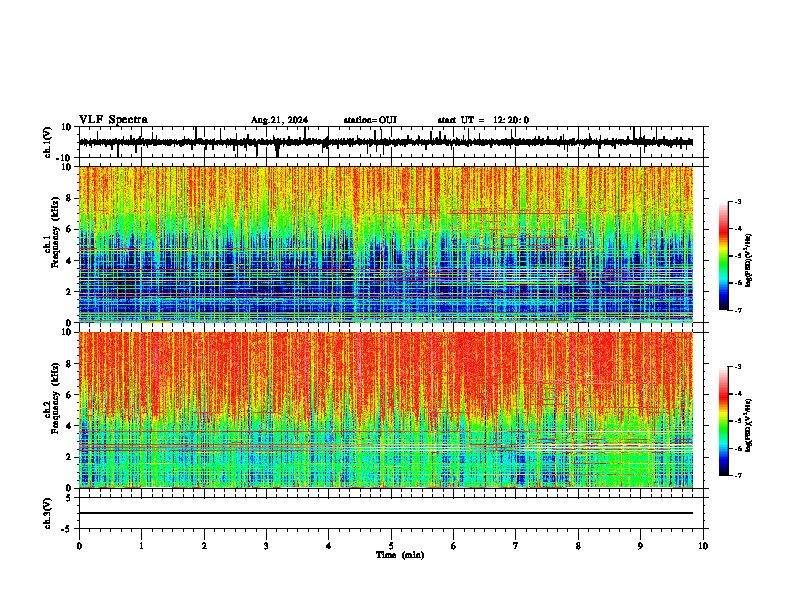Viewport: 792px width, 612px height.
Task: Click the "station=OUJ" label
Action: [x=370, y=120]
